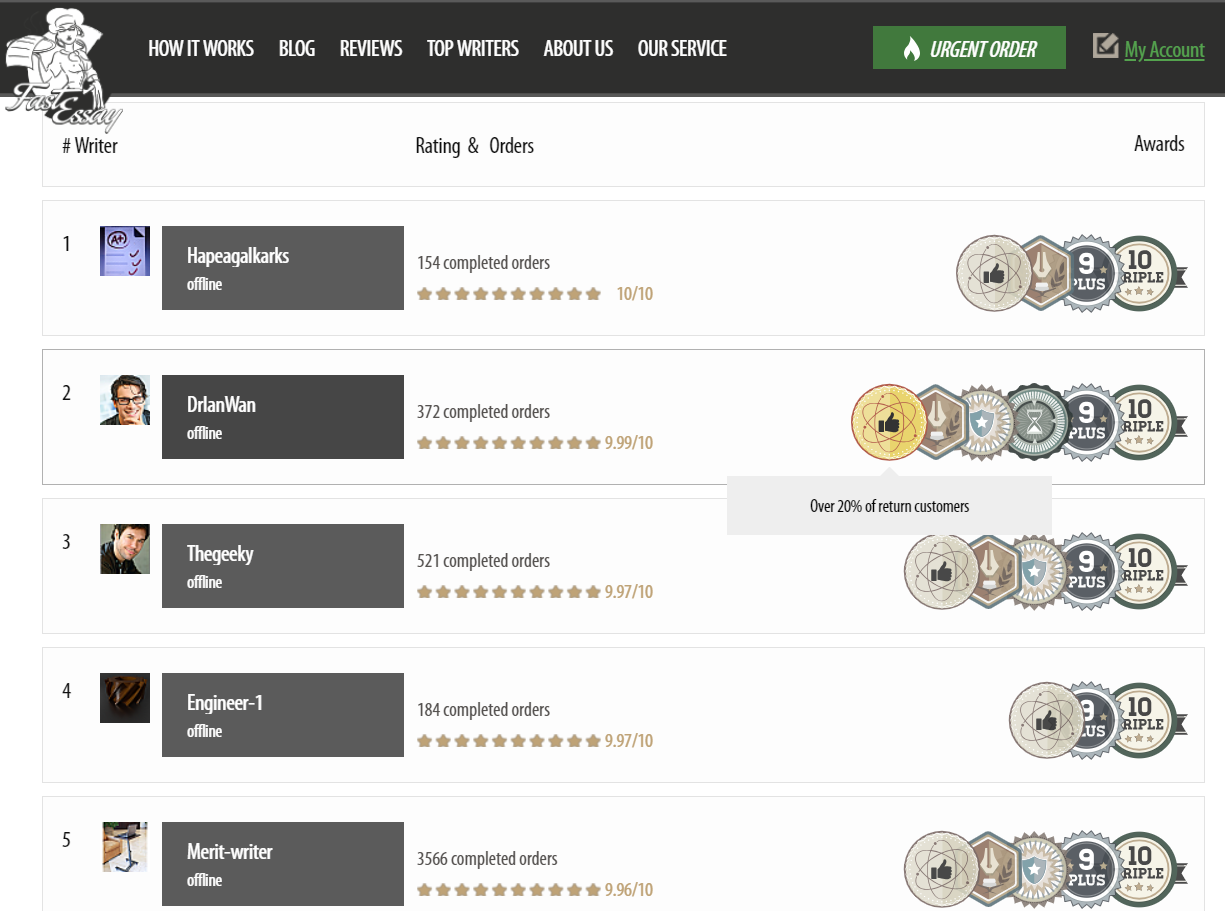Click Hapeagalkarks' 10 Triple ribbon badge

1145,273
